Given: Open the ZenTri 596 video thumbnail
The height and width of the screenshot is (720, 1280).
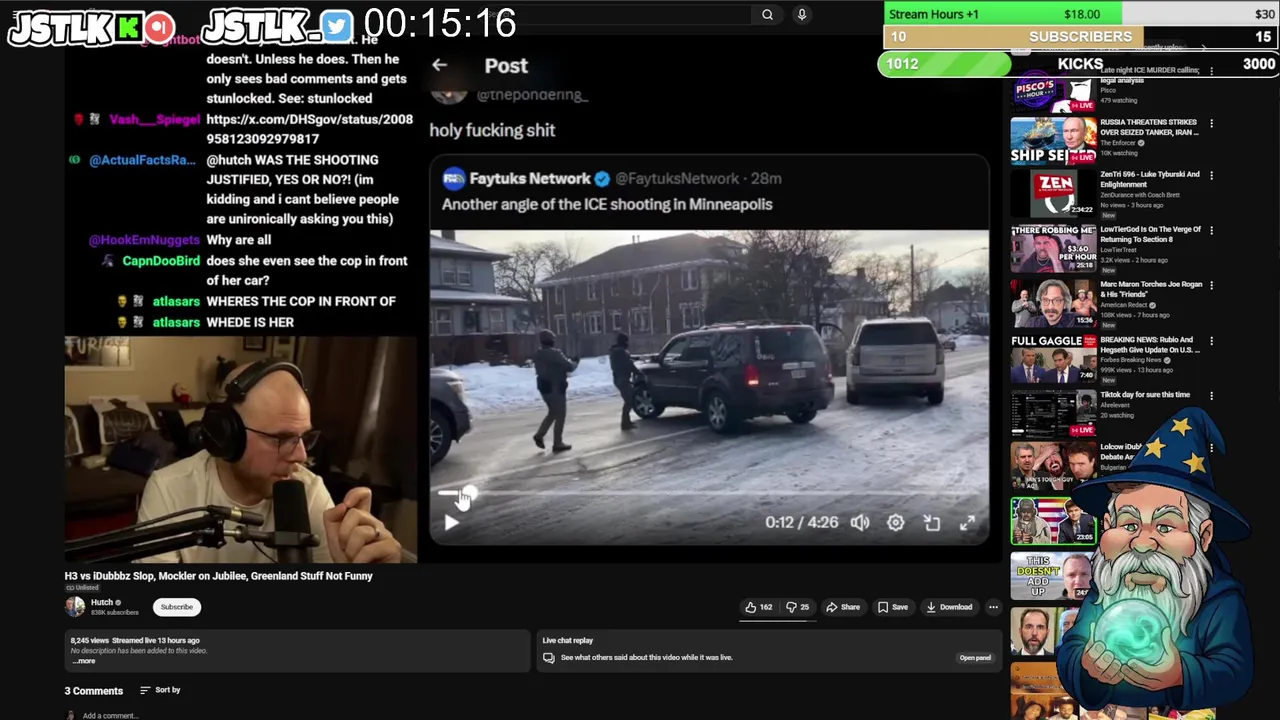Looking at the screenshot, I should pos(1053,193).
